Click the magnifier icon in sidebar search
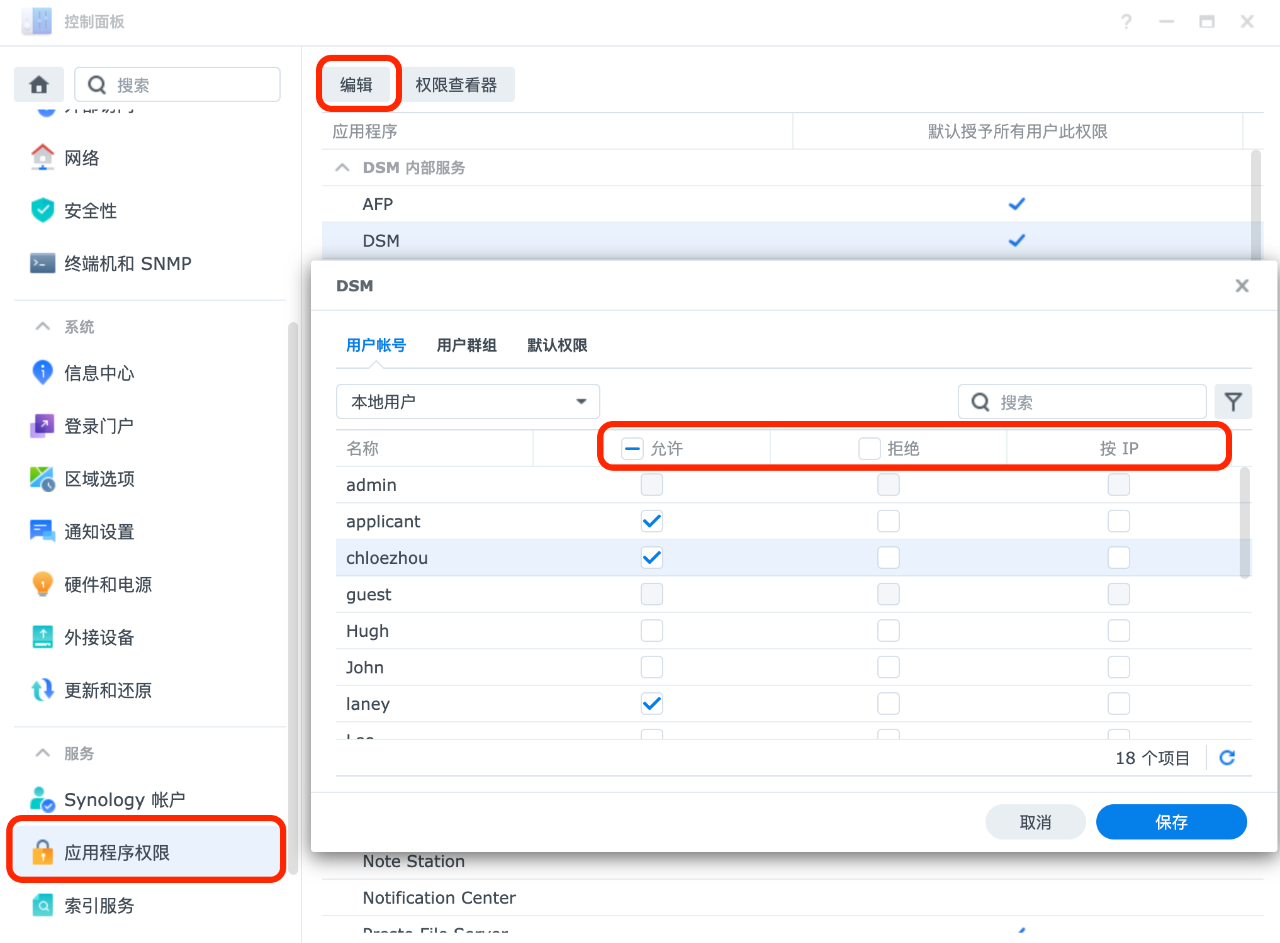Viewport: 1280px width, 943px height. [x=97, y=85]
